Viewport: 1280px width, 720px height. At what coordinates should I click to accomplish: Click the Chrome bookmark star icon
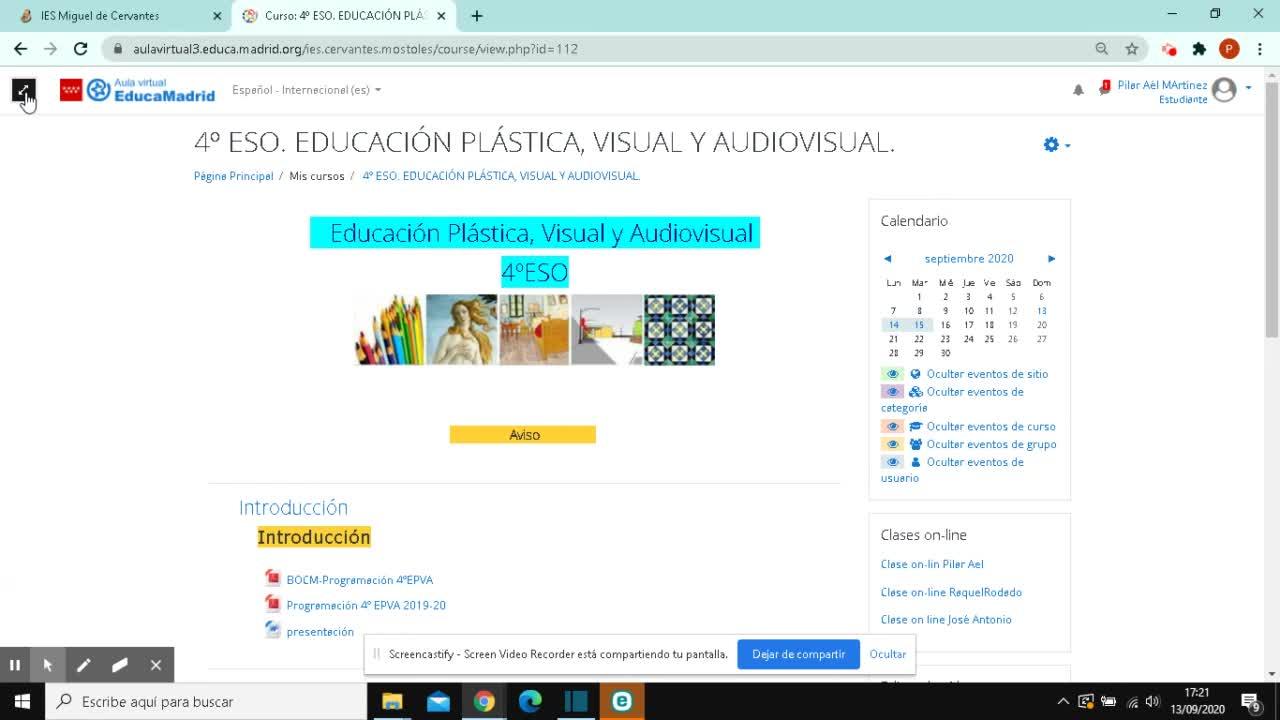[x=1132, y=49]
